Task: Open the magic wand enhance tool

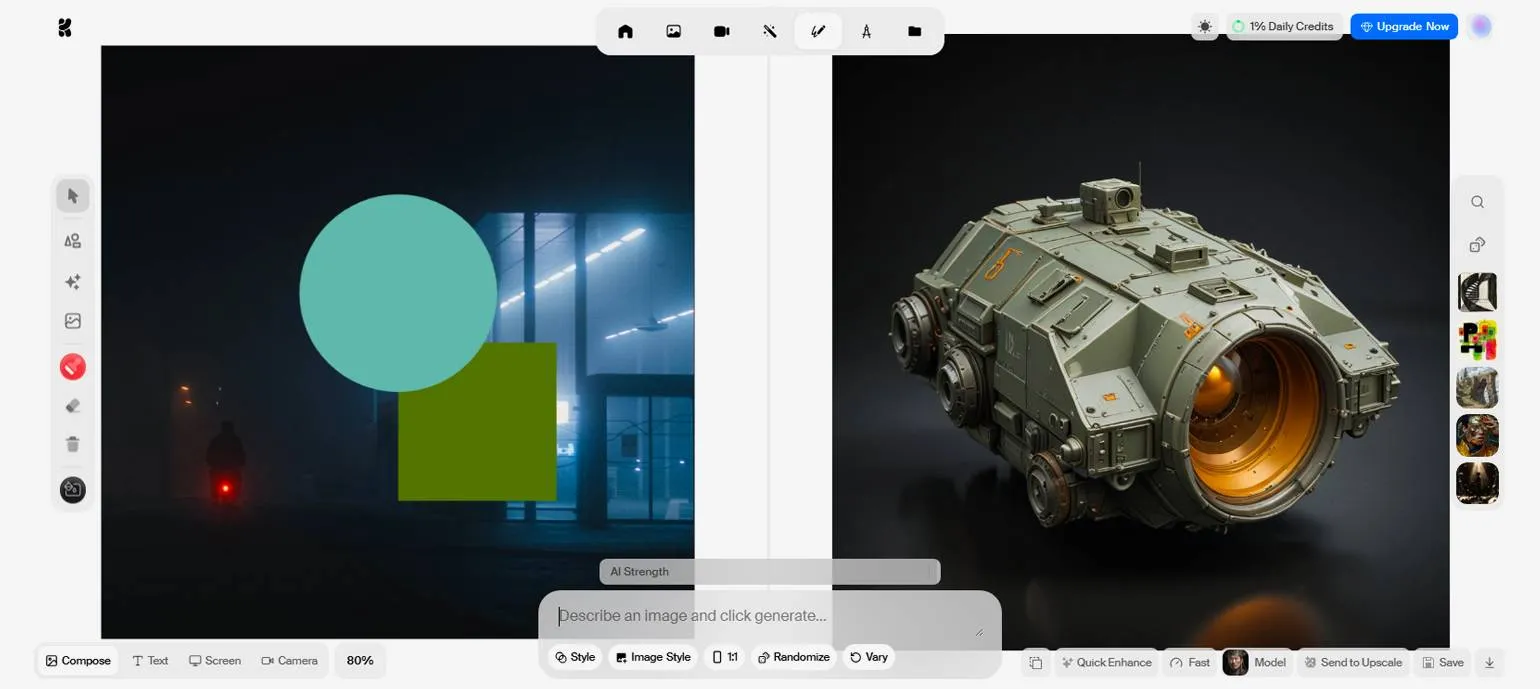Action: pyautogui.click(x=769, y=31)
